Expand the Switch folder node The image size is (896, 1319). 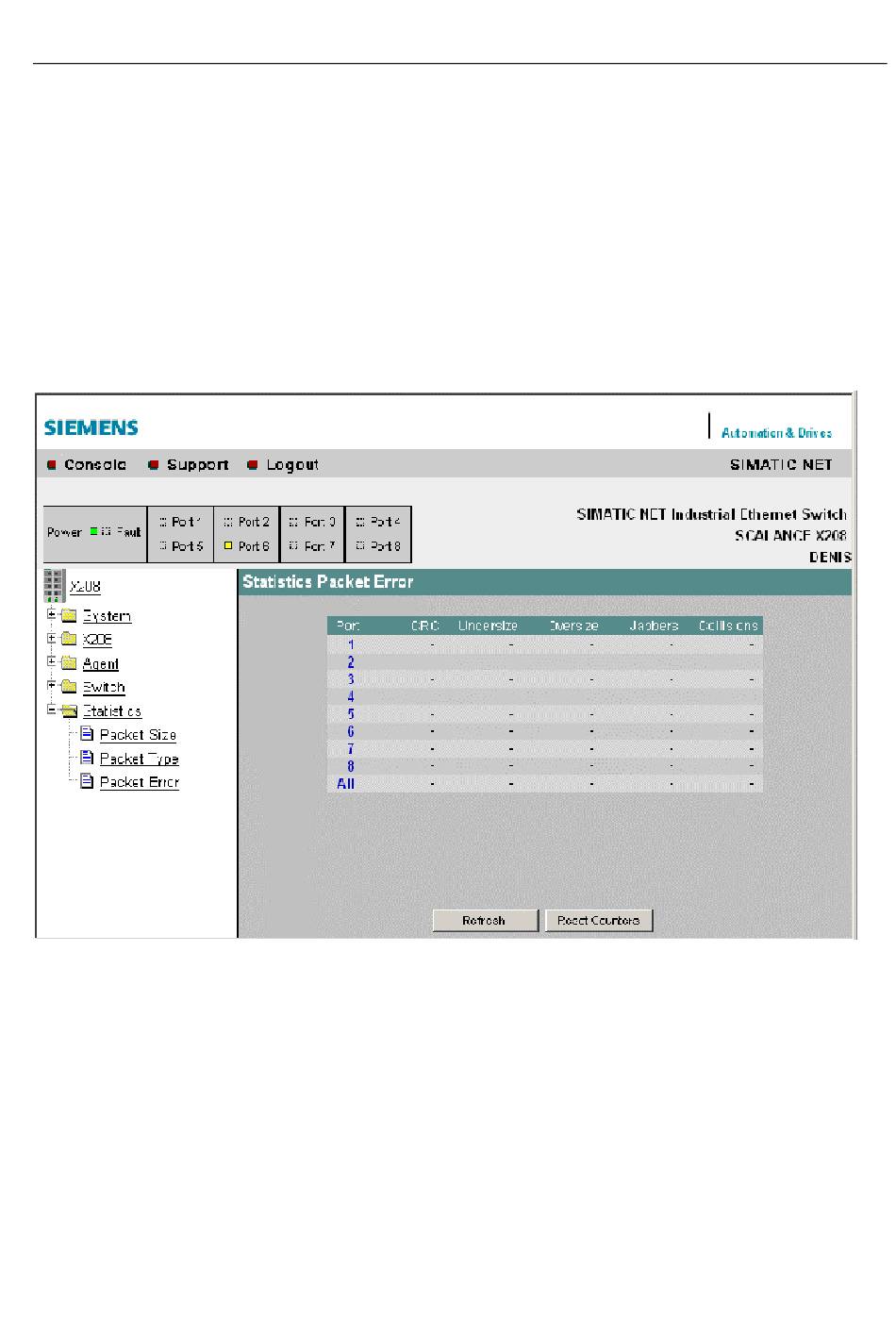(53, 686)
